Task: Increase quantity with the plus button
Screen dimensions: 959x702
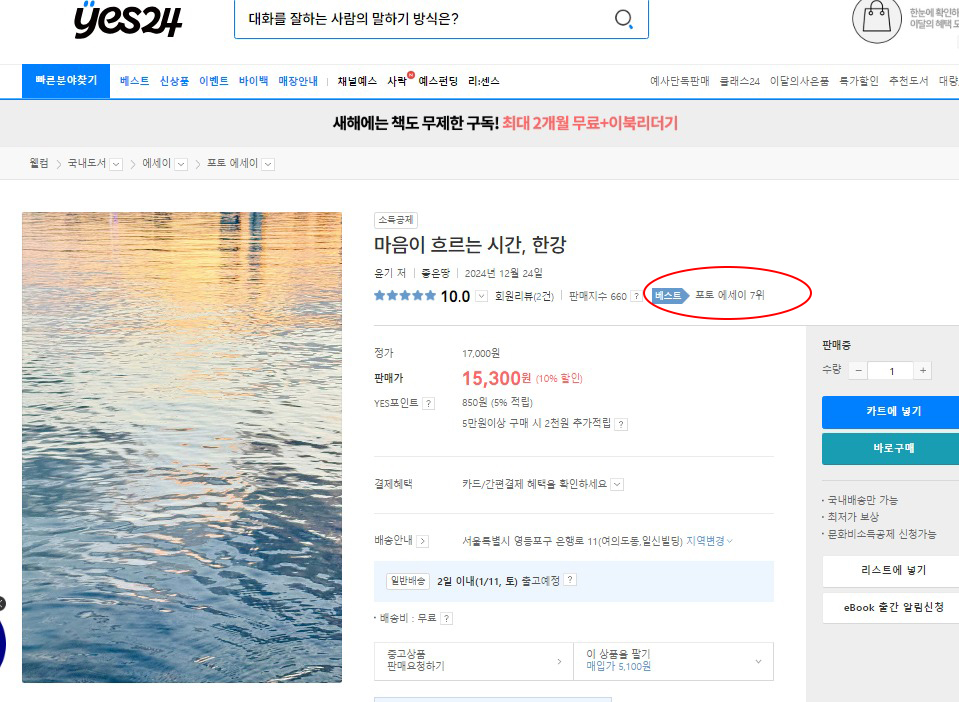Action: coord(923,371)
